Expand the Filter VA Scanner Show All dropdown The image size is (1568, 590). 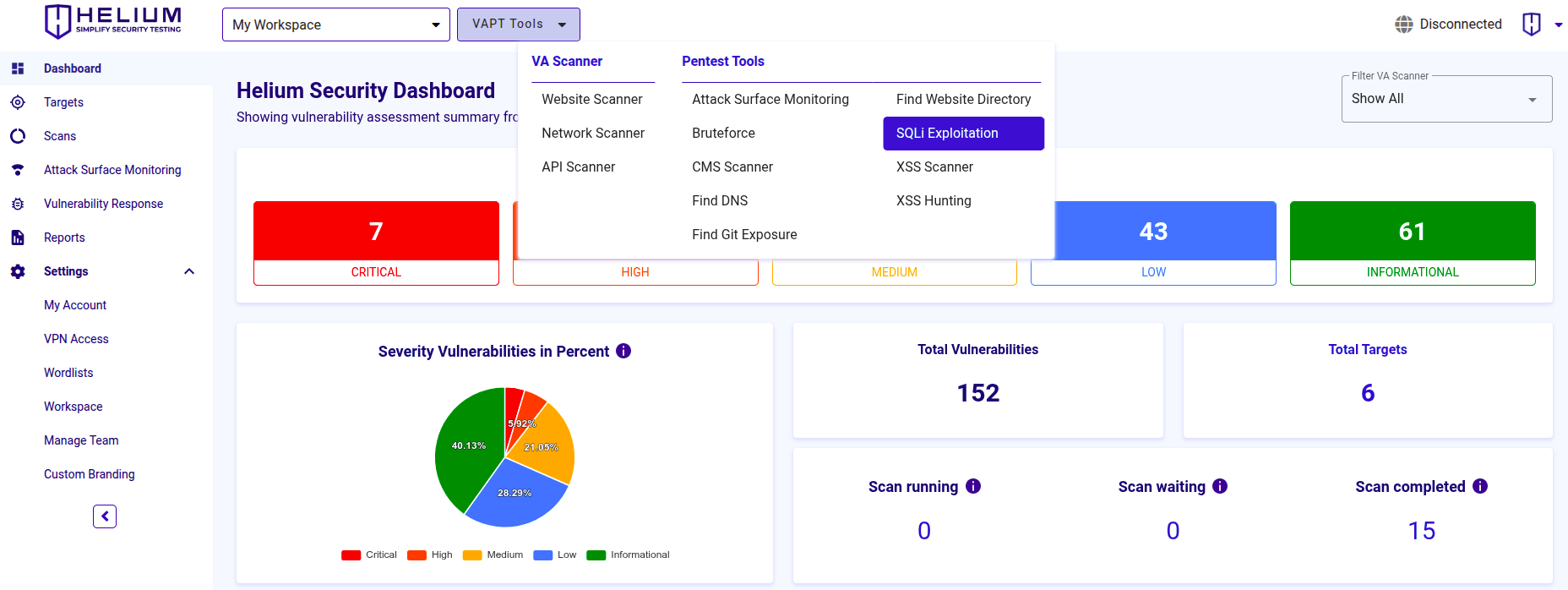click(1445, 99)
